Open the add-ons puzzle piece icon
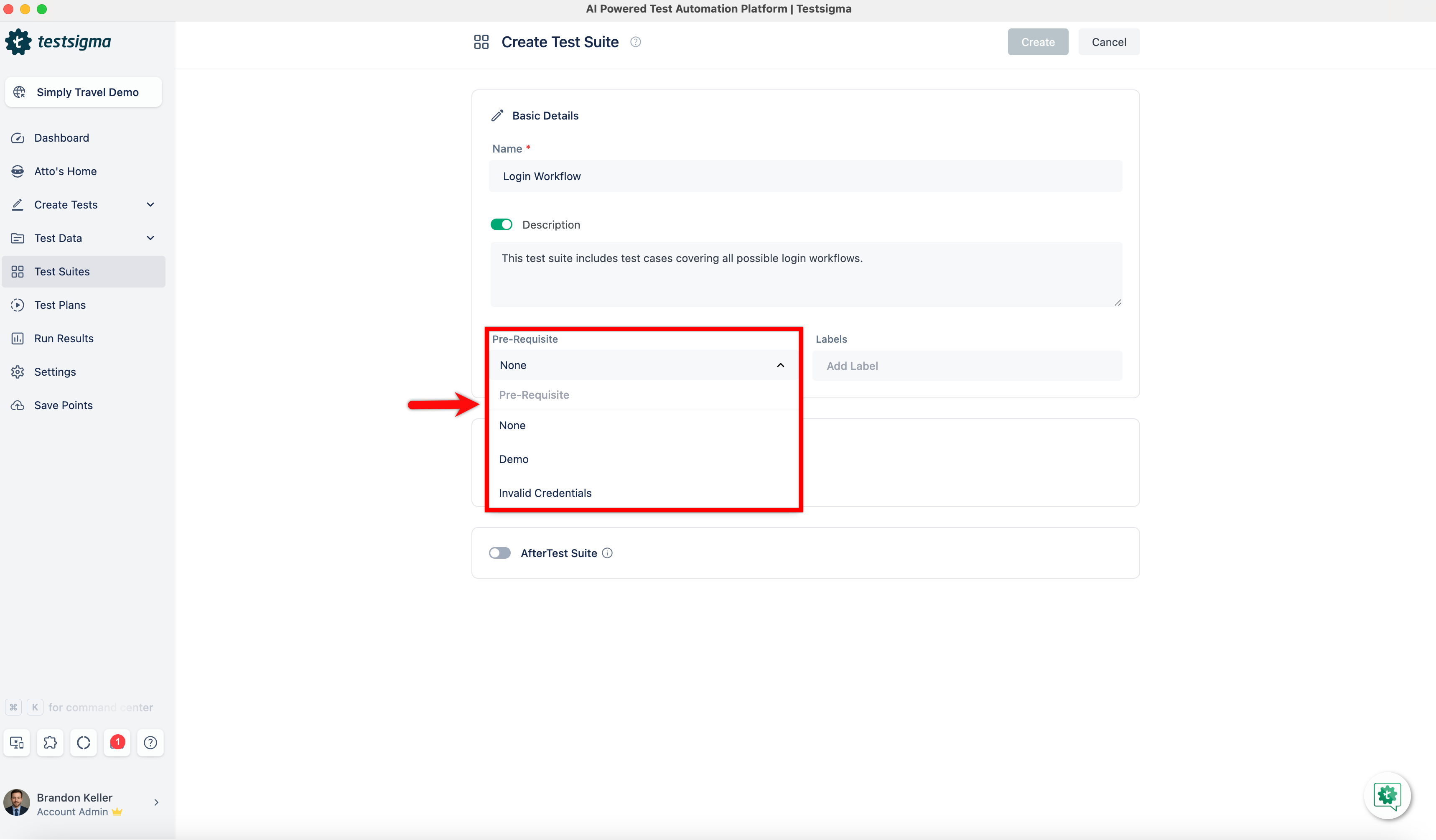The width and height of the screenshot is (1436, 840). click(50, 743)
